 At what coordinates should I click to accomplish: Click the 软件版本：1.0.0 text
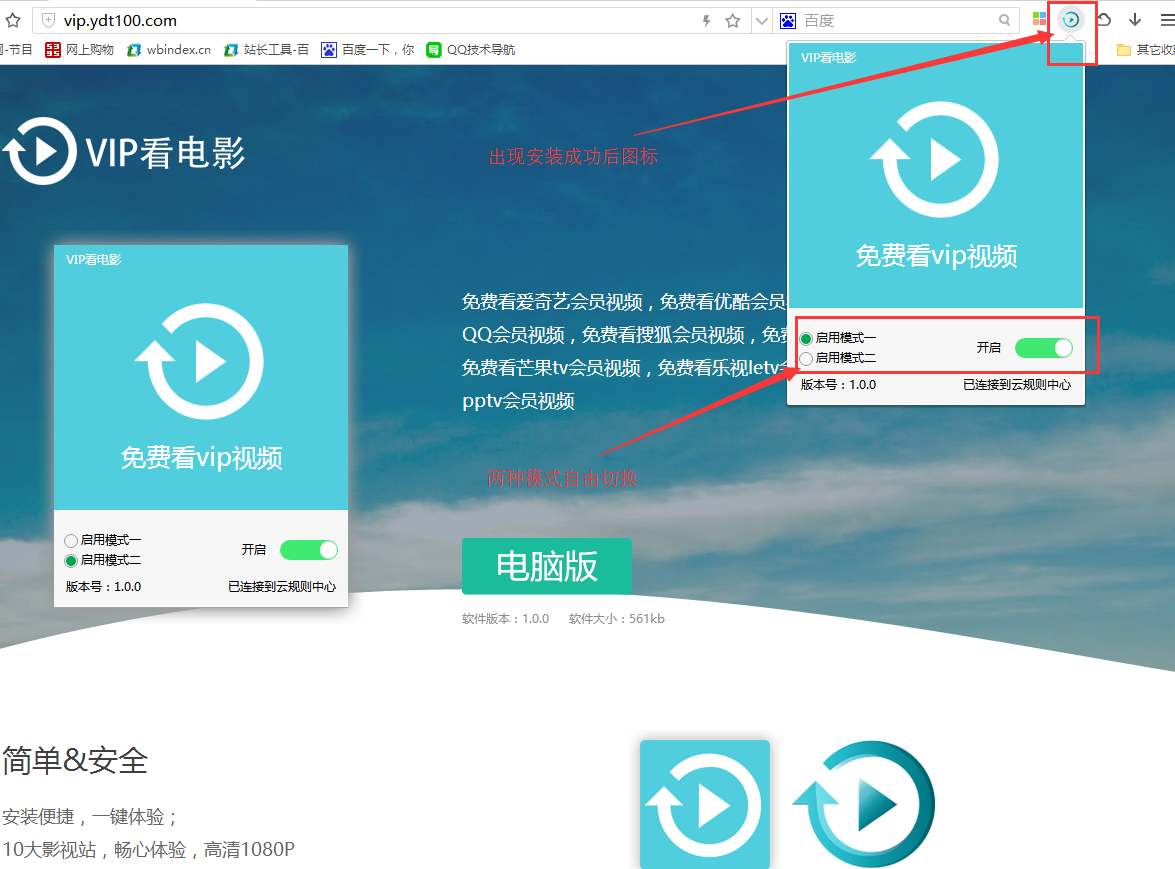click(x=505, y=619)
